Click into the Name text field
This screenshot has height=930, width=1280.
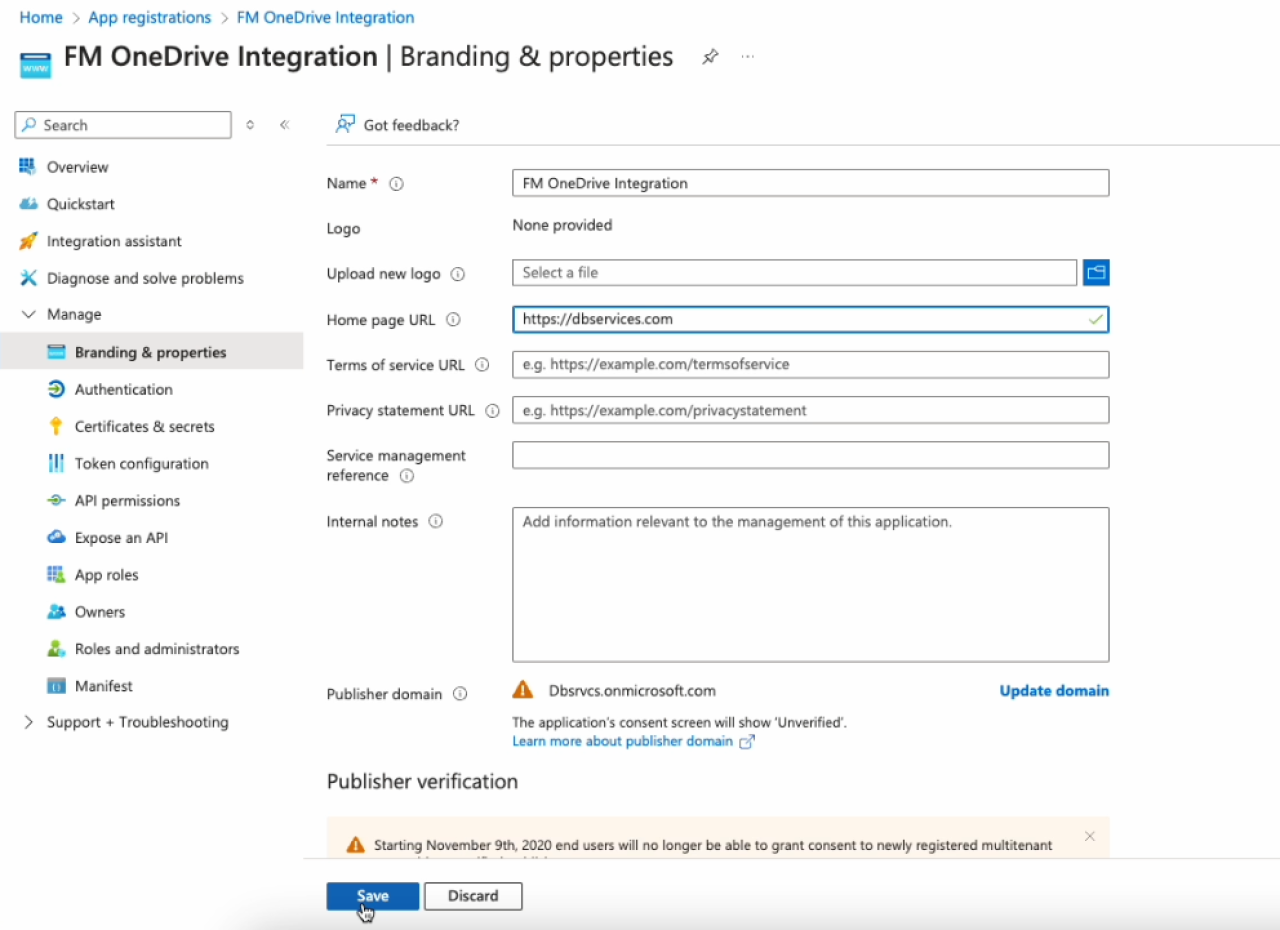point(811,183)
